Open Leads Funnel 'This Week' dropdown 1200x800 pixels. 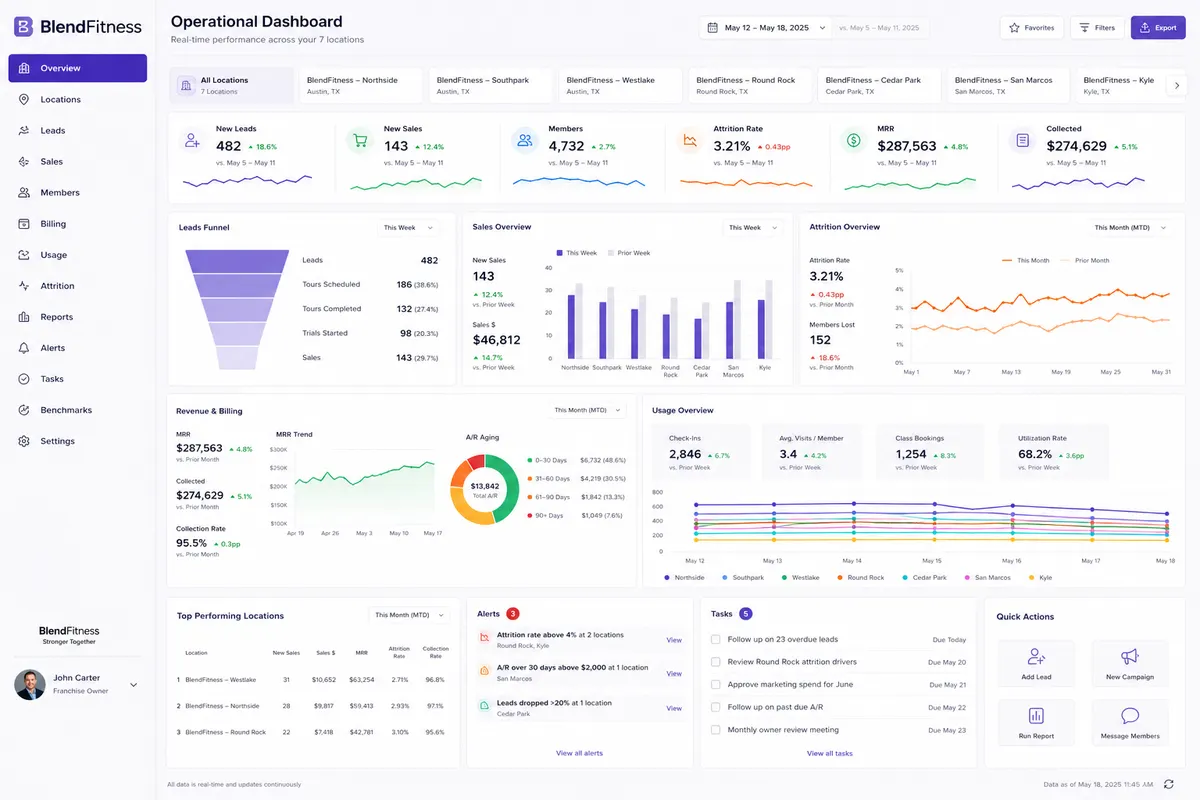click(x=408, y=228)
